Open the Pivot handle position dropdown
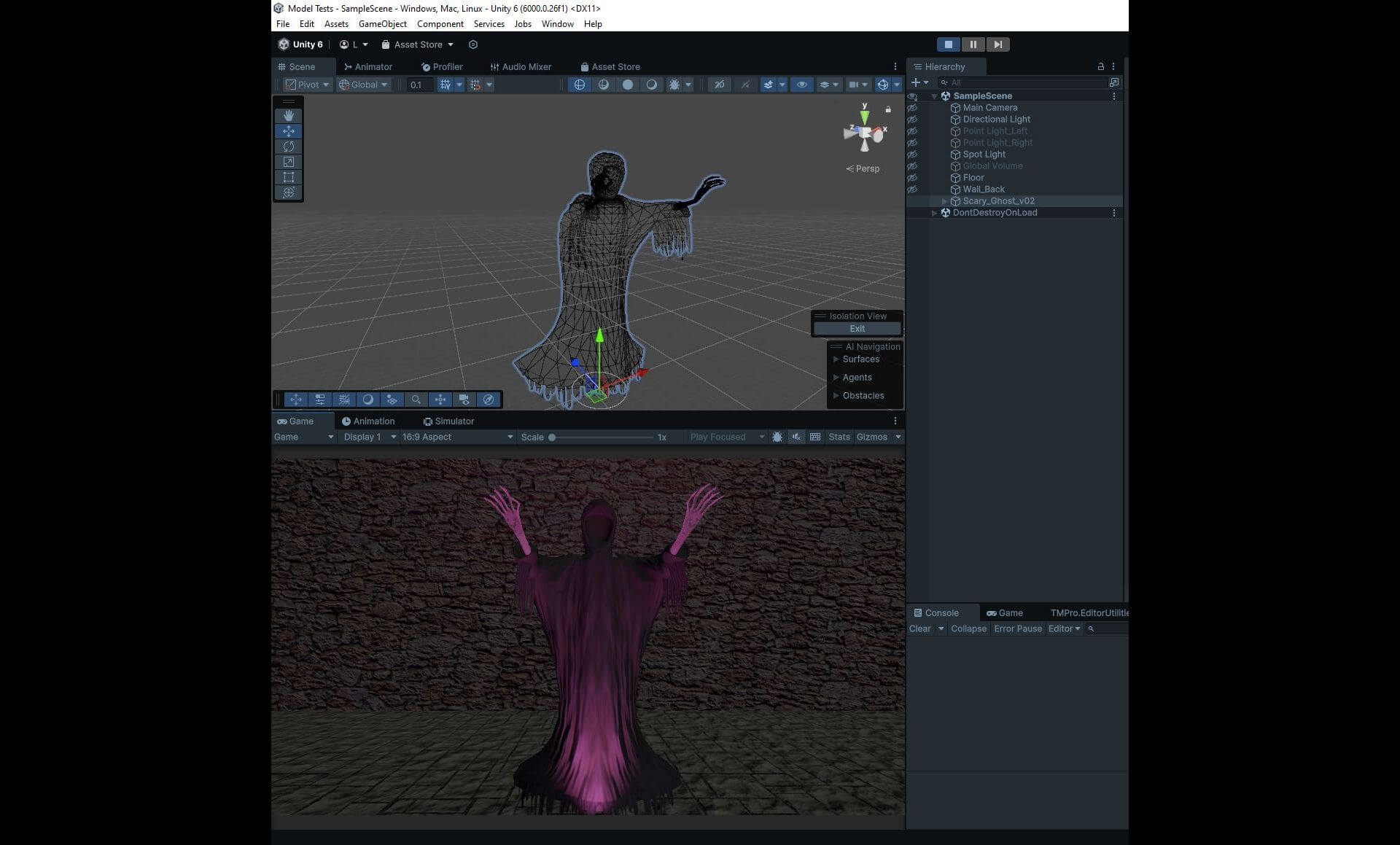Viewport: 1400px width, 845px height. (x=307, y=85)
